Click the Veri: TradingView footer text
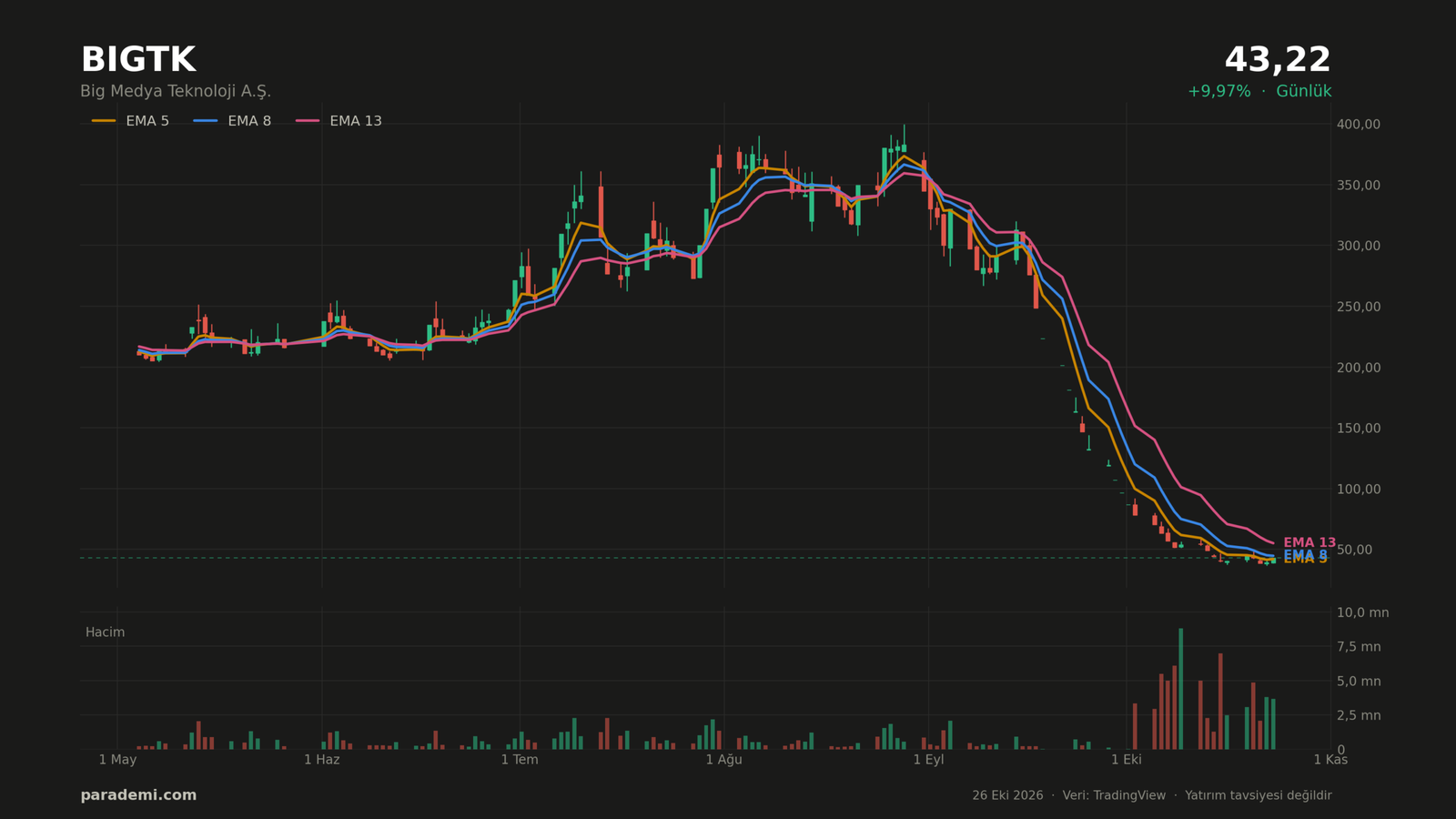1456x819 pixels. pyautogui.click(x=1114, y=795)
